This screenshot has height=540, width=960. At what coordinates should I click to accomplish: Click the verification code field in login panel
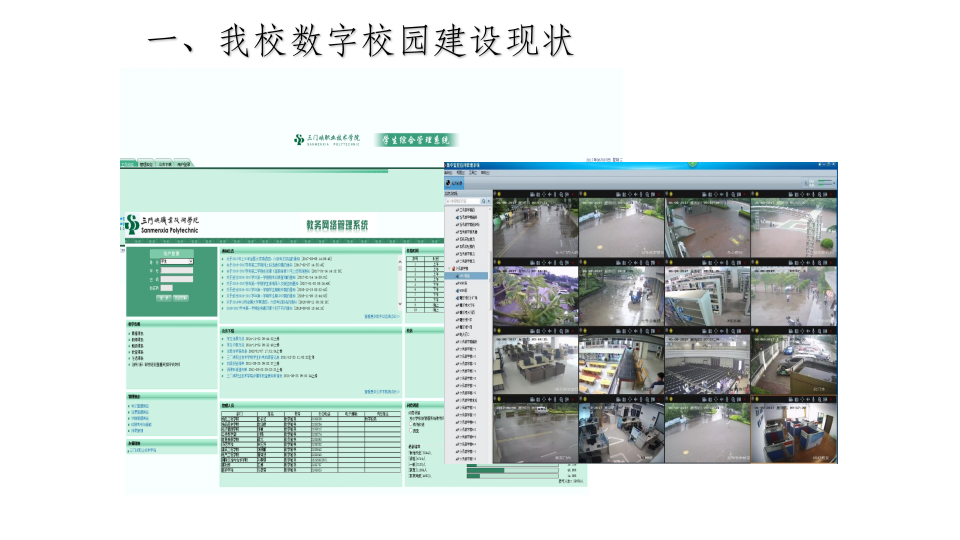tap(167, 288)
